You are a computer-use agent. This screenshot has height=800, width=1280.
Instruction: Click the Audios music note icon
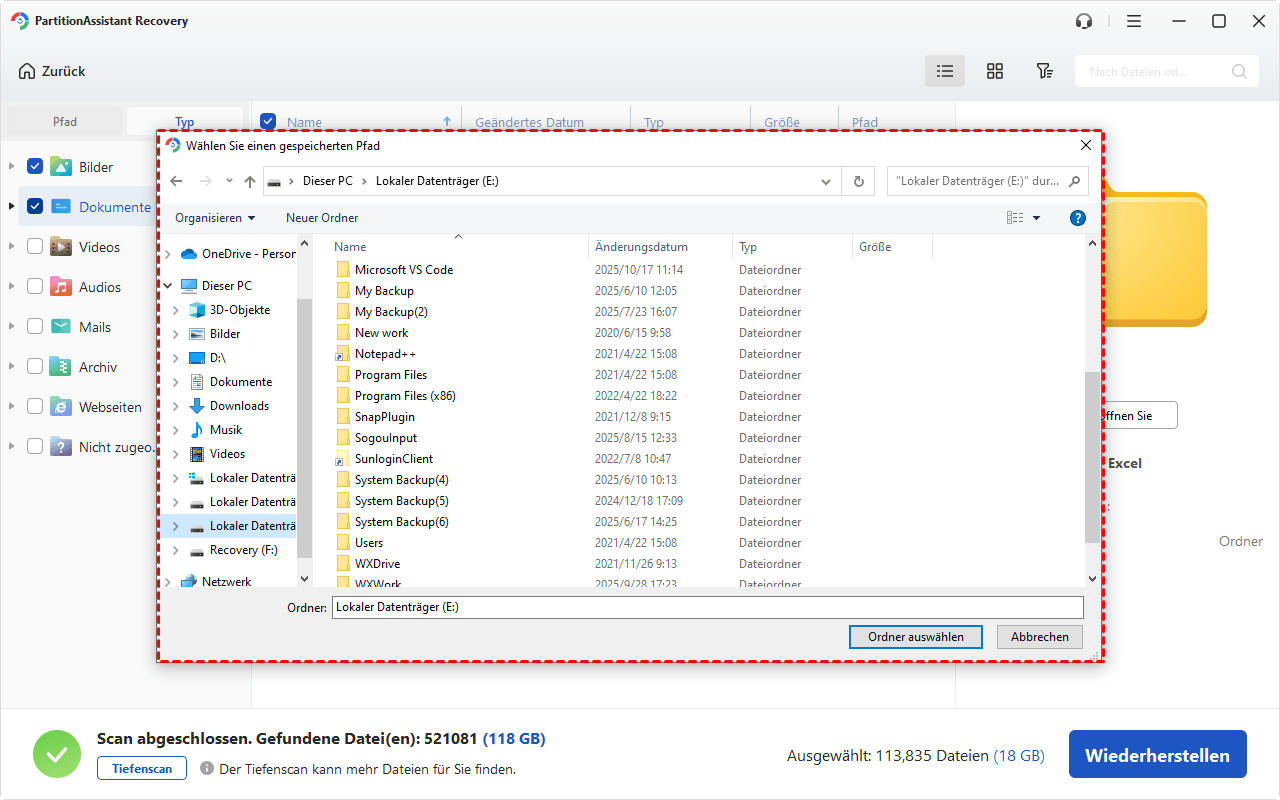click(x=61, y=287)
